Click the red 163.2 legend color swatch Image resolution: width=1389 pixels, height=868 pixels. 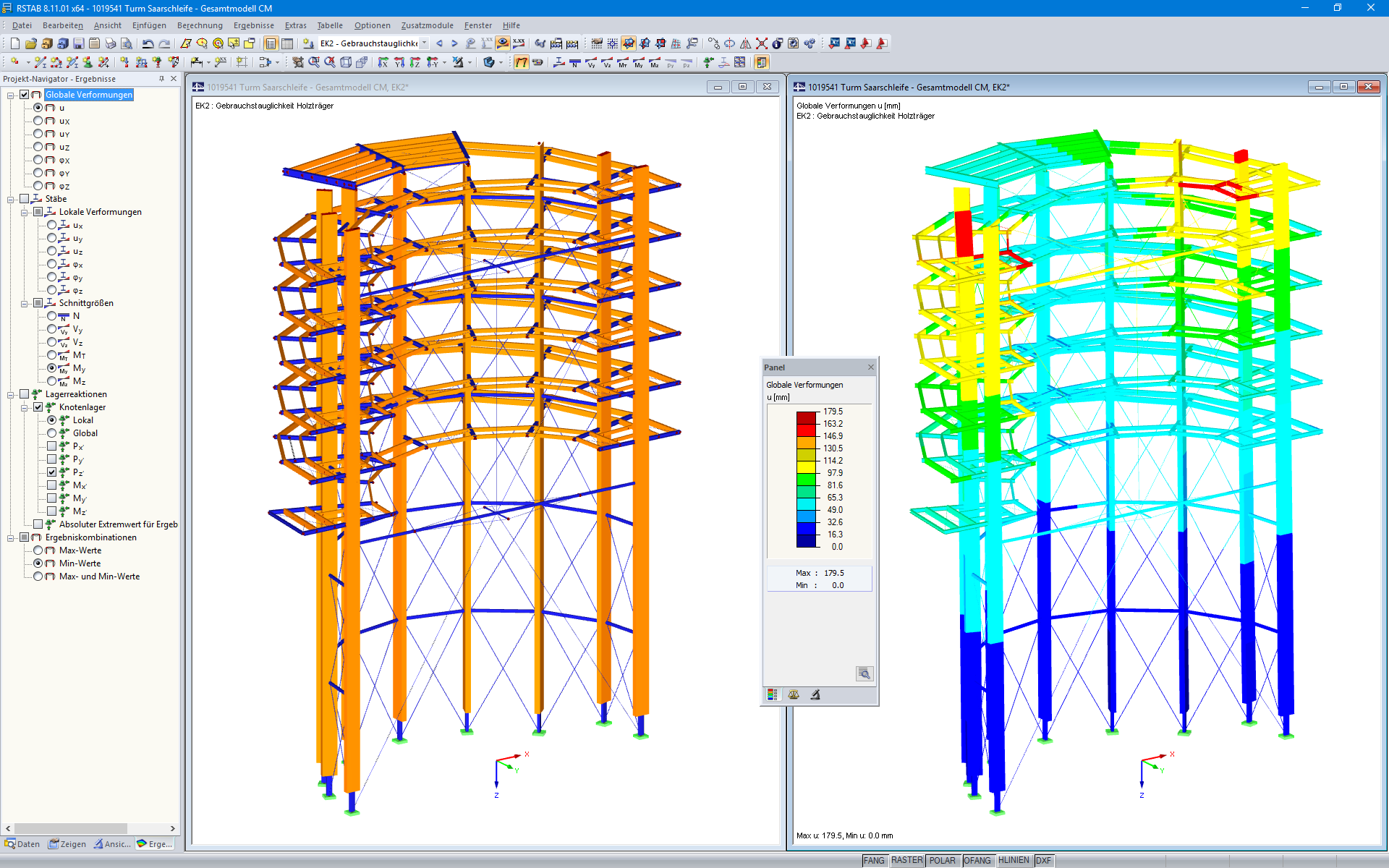pos(806,430)
